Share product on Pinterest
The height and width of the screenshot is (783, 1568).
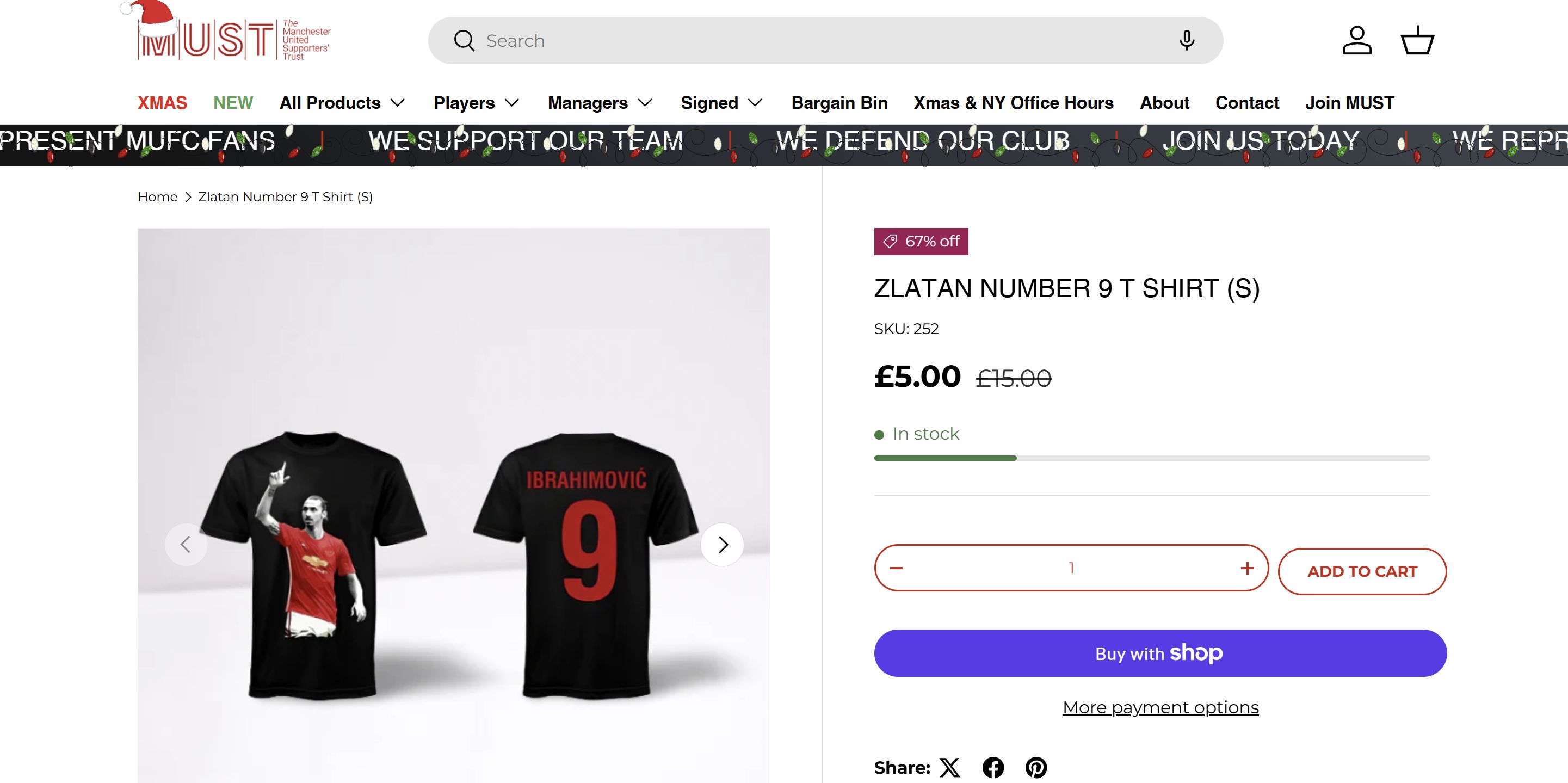click(x=1036, y=767)
